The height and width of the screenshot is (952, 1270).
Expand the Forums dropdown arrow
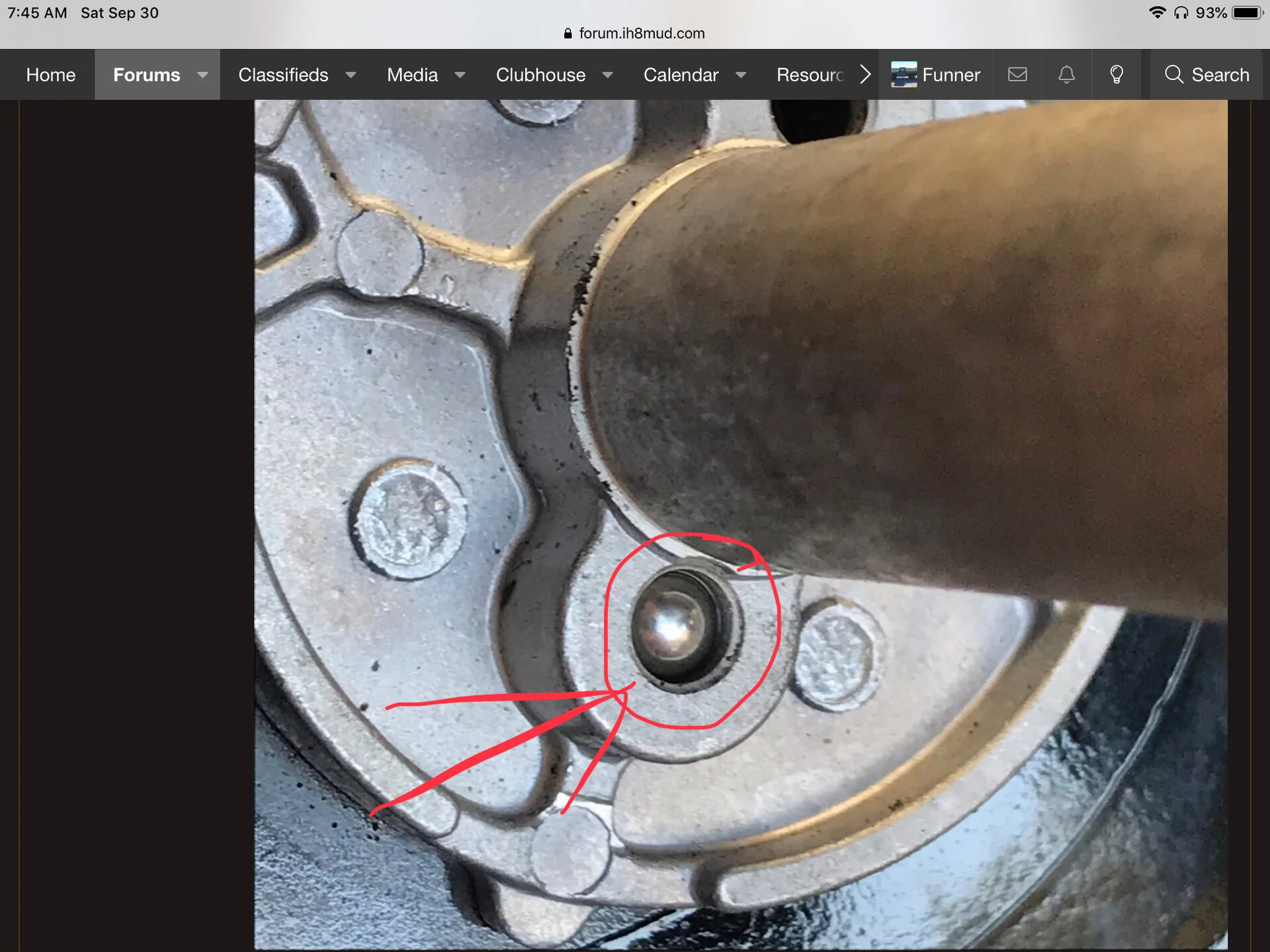[x=202, y=75]
